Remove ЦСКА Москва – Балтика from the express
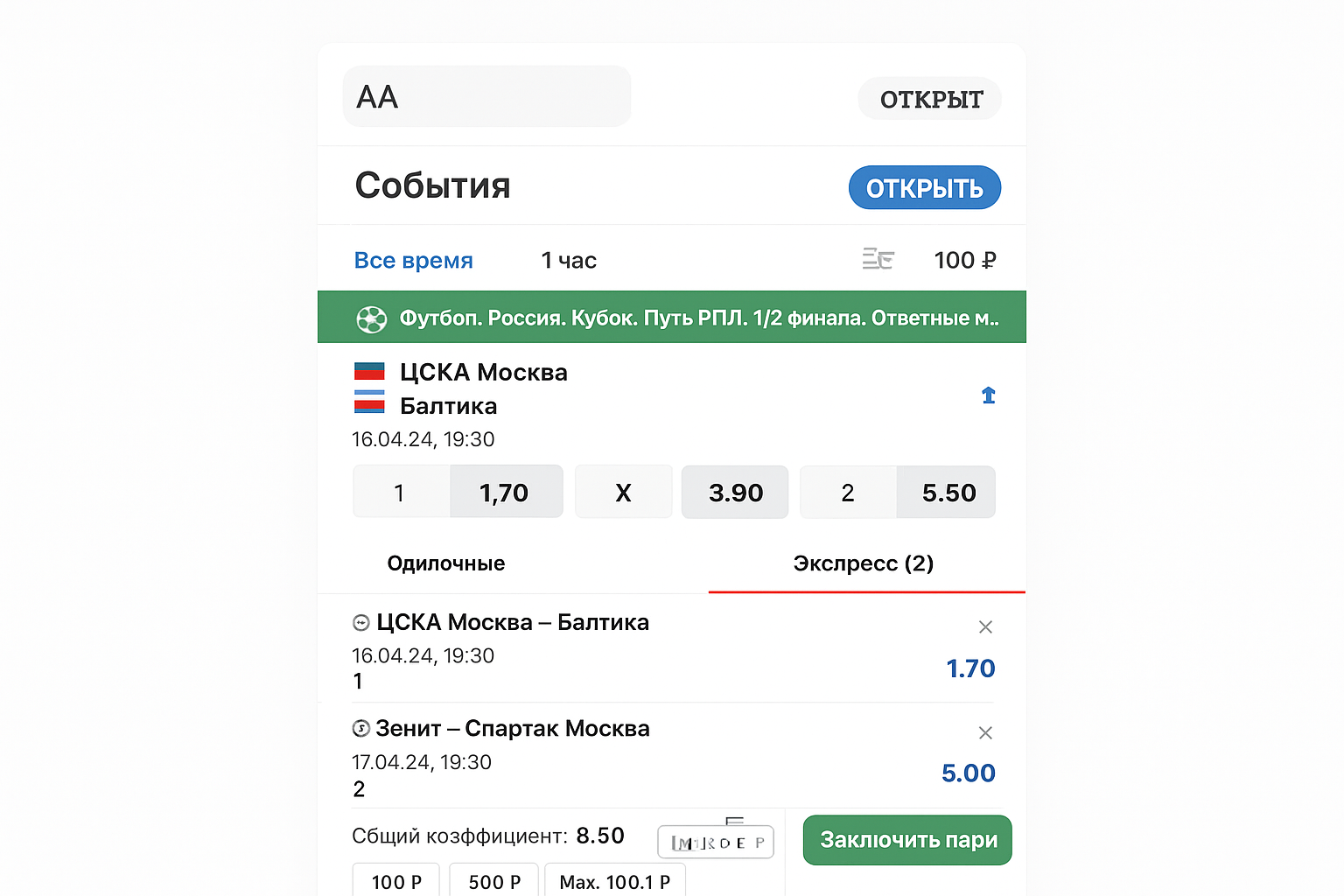 click(x=985, y=627)
